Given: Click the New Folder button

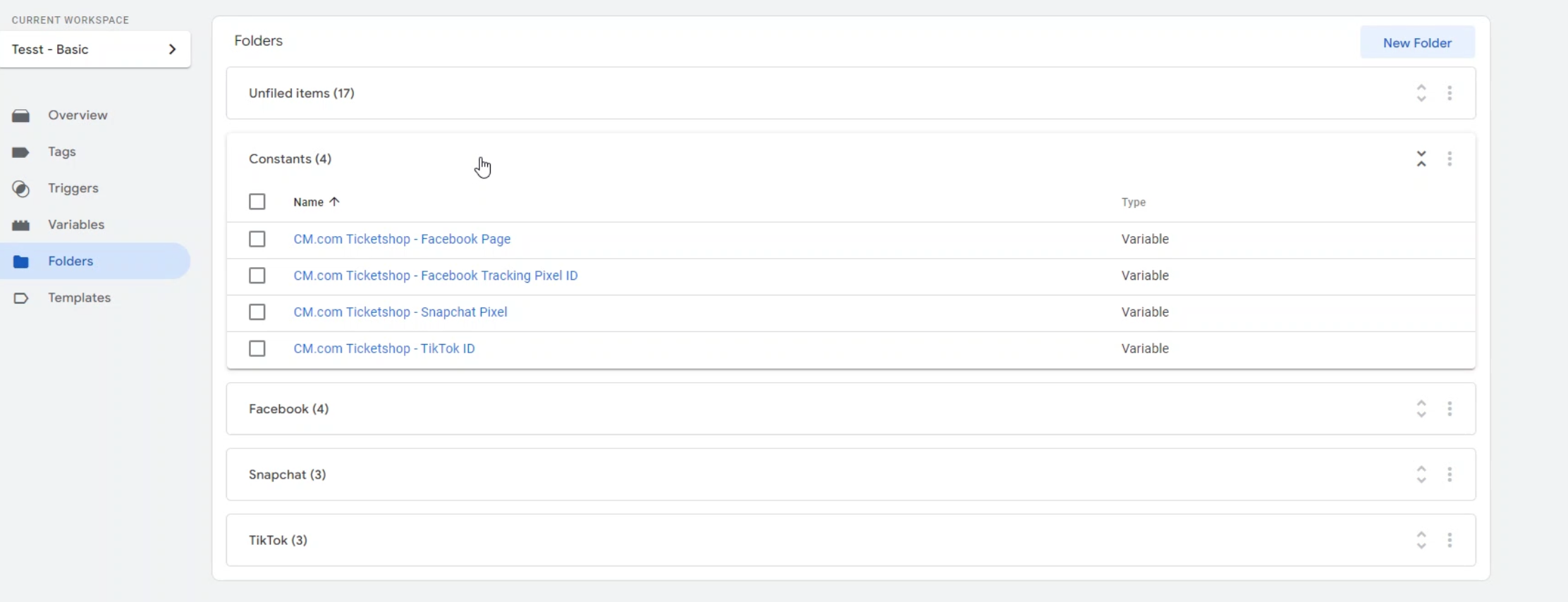Looking at the screenshot, I should (1417, 43).
